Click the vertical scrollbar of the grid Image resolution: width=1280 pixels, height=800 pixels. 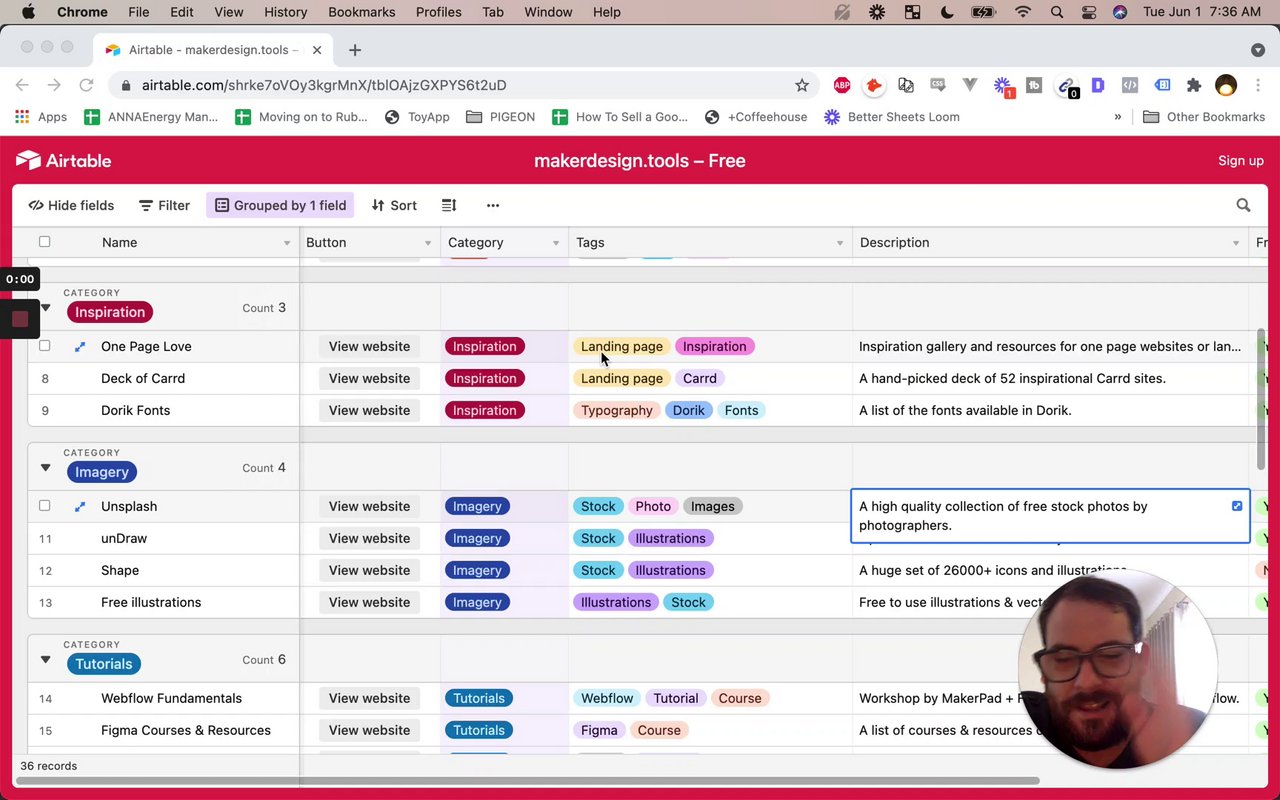1260,400
